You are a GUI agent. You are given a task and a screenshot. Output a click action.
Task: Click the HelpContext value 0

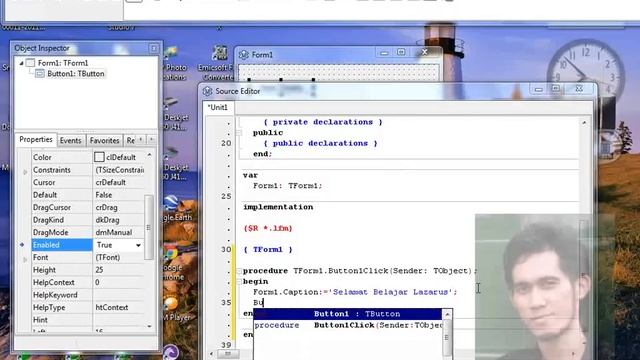tap(97, 282)
